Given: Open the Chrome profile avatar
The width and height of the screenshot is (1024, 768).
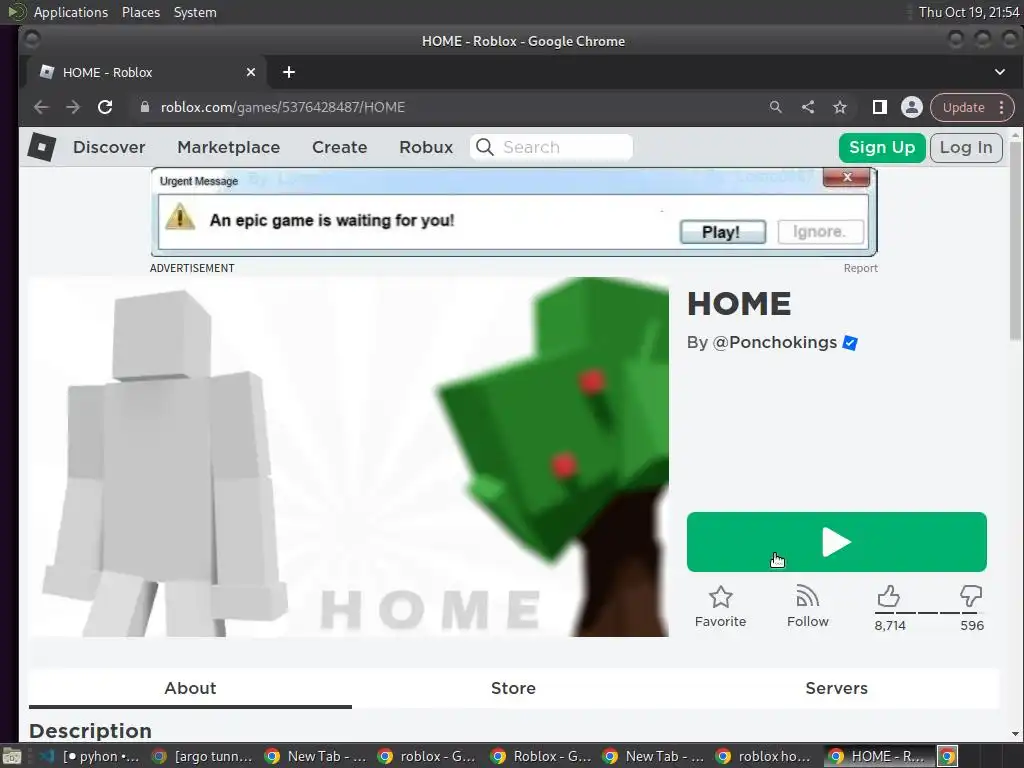Looking at the screenshot, I should 912,107.
